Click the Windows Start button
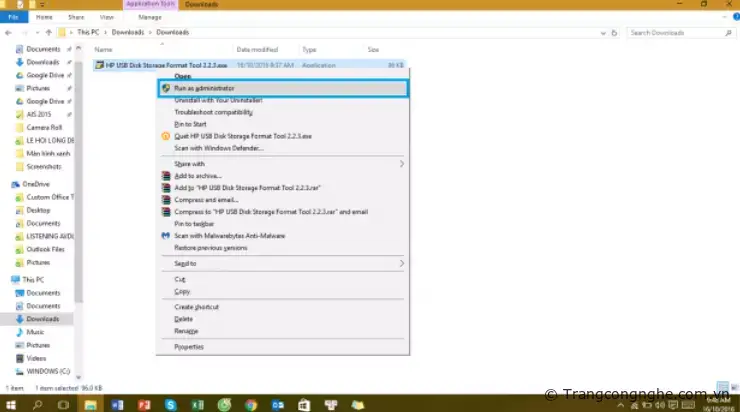 11,404
